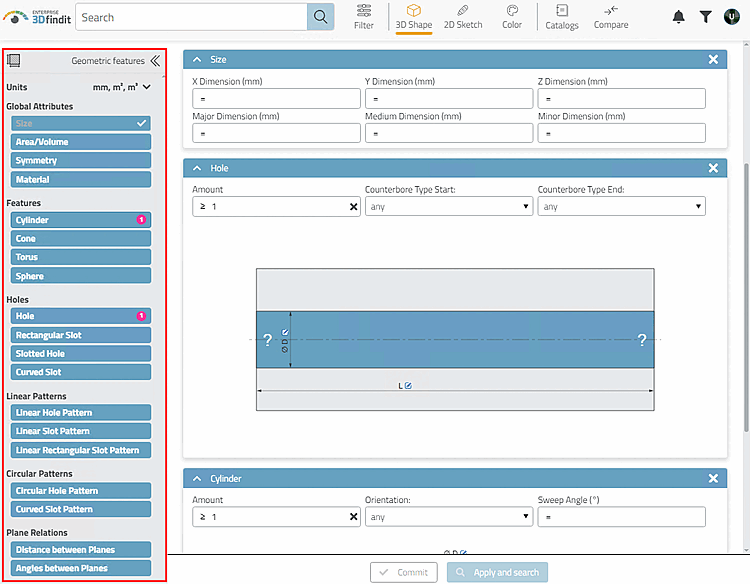This screenshot has width=750, height=584.
Task: Click the search magnifier button
Action: pos(320,17)
